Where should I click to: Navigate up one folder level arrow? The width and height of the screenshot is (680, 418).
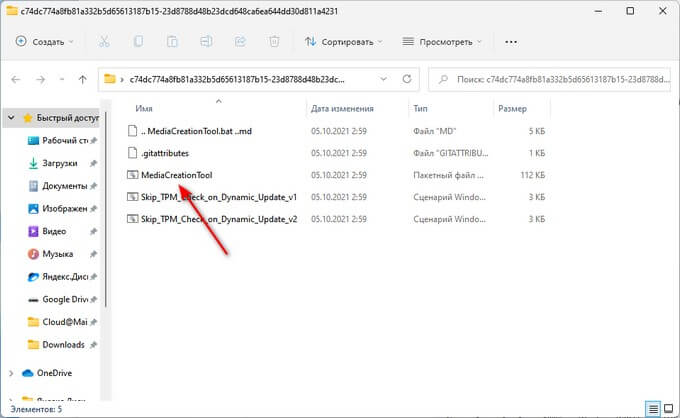tap(82, 80)
